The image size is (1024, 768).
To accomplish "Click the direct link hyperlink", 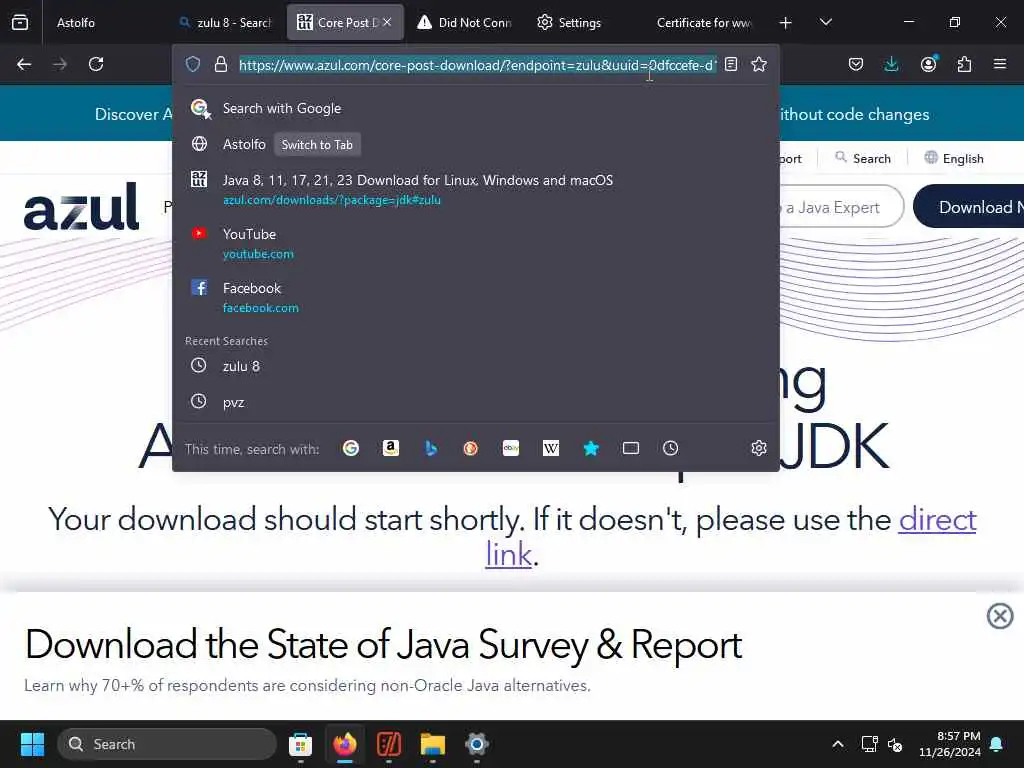I will coord(937,520).
